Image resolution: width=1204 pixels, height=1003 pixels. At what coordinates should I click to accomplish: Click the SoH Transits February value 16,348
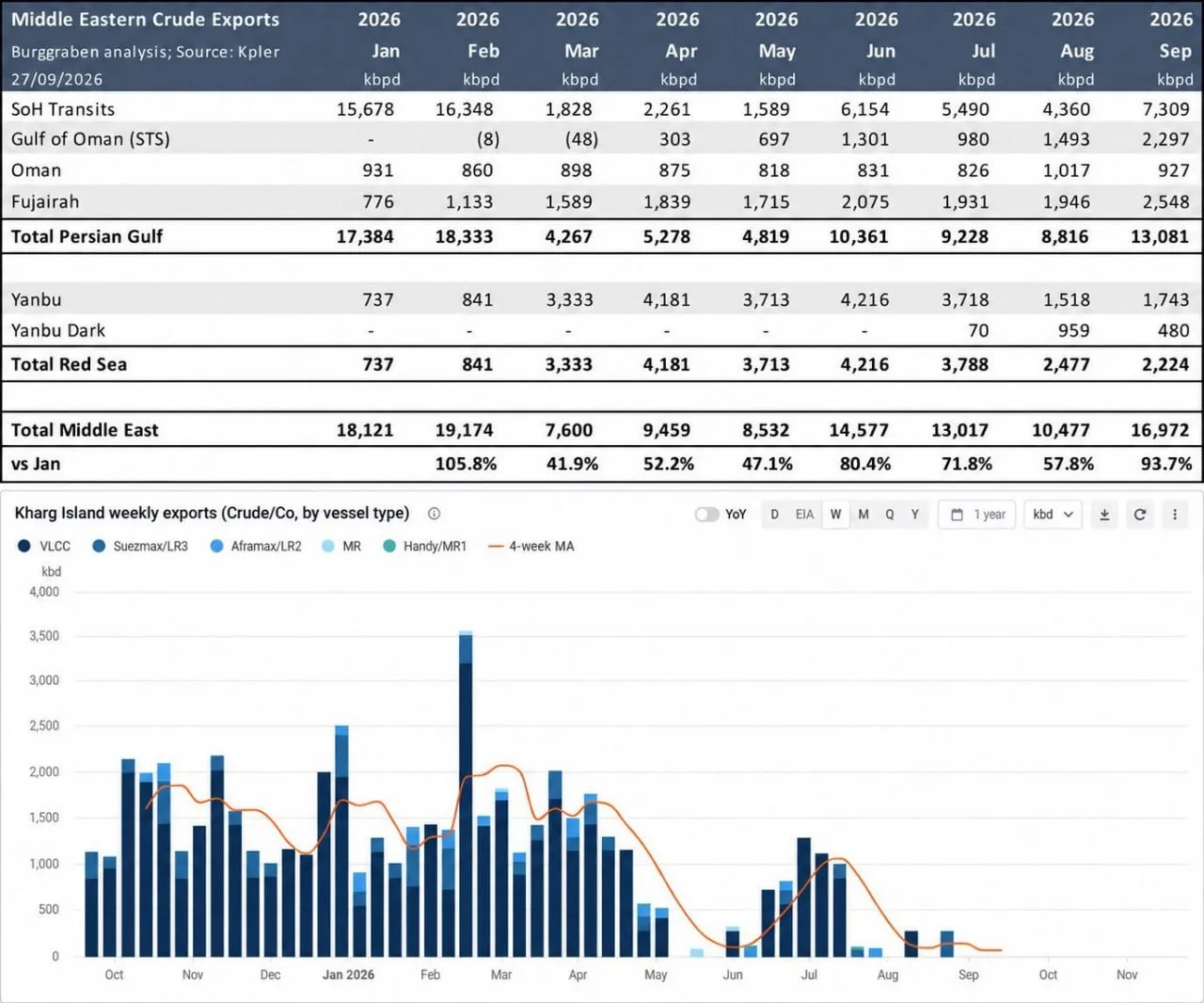point(464,109)
